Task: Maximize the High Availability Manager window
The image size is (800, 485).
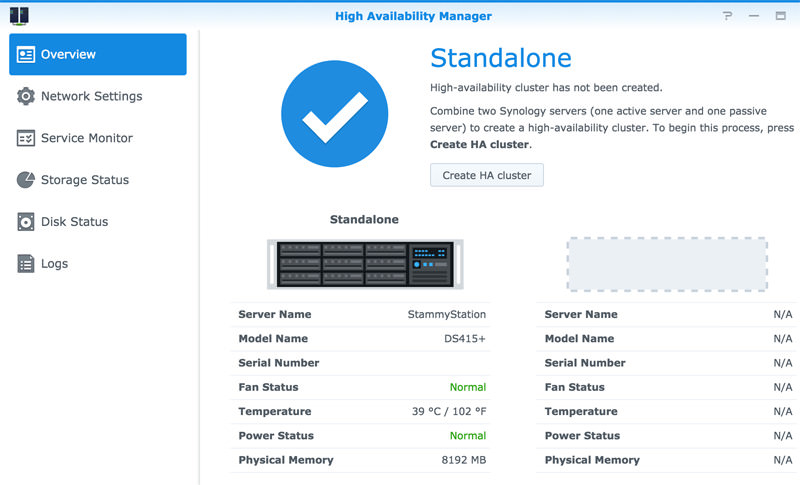Action: [x=781, y=16]
